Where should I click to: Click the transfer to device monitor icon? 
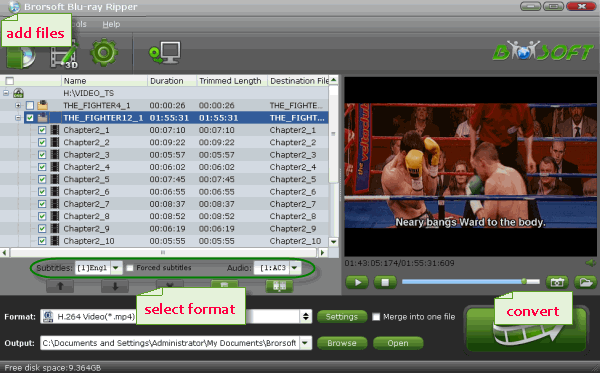click(x=165, y=53)
